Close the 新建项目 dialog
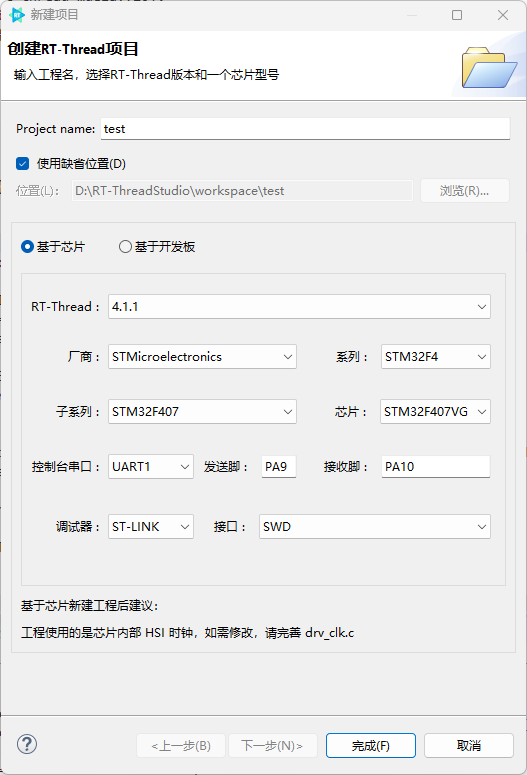 coord(503,15)
